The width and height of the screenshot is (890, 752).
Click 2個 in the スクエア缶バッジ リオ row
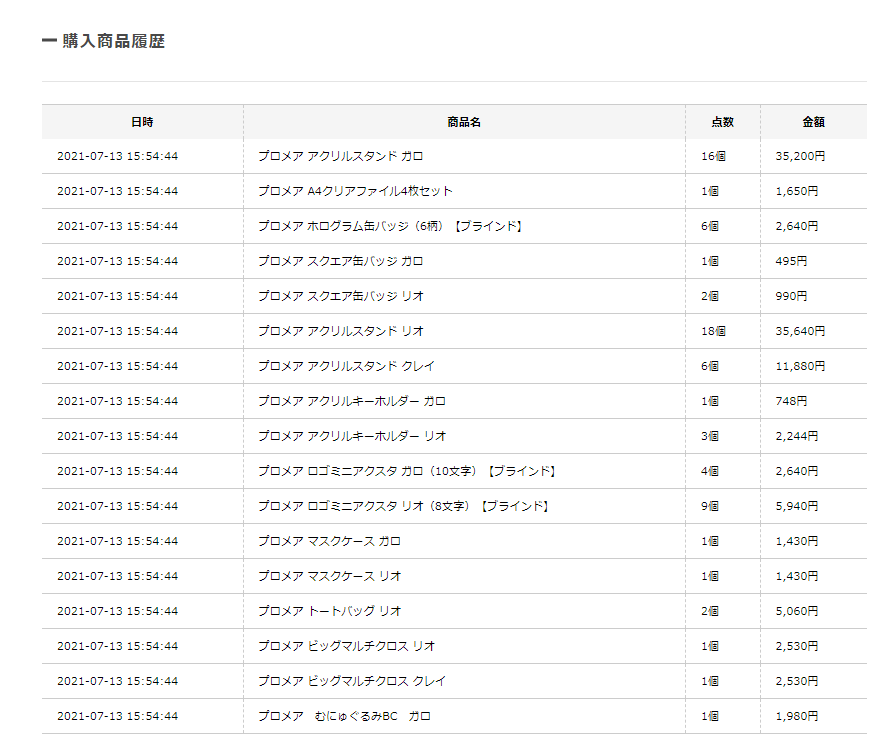coord(710,296)
